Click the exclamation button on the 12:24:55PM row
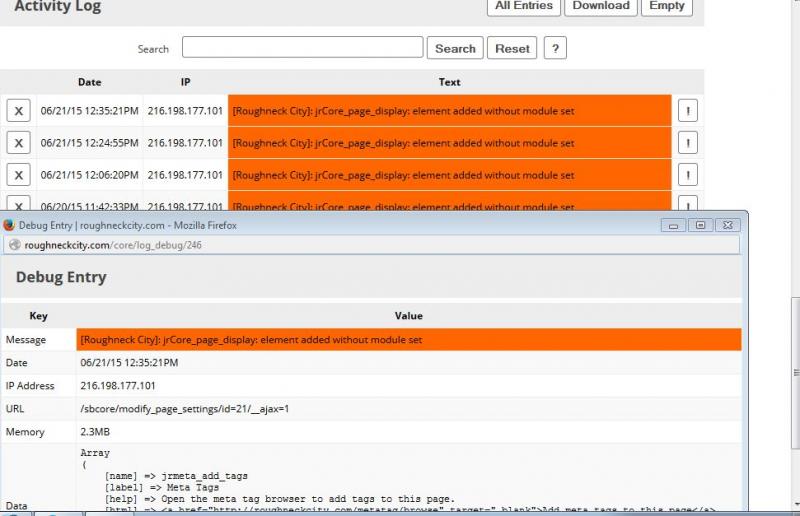 (x=687, y=143)
